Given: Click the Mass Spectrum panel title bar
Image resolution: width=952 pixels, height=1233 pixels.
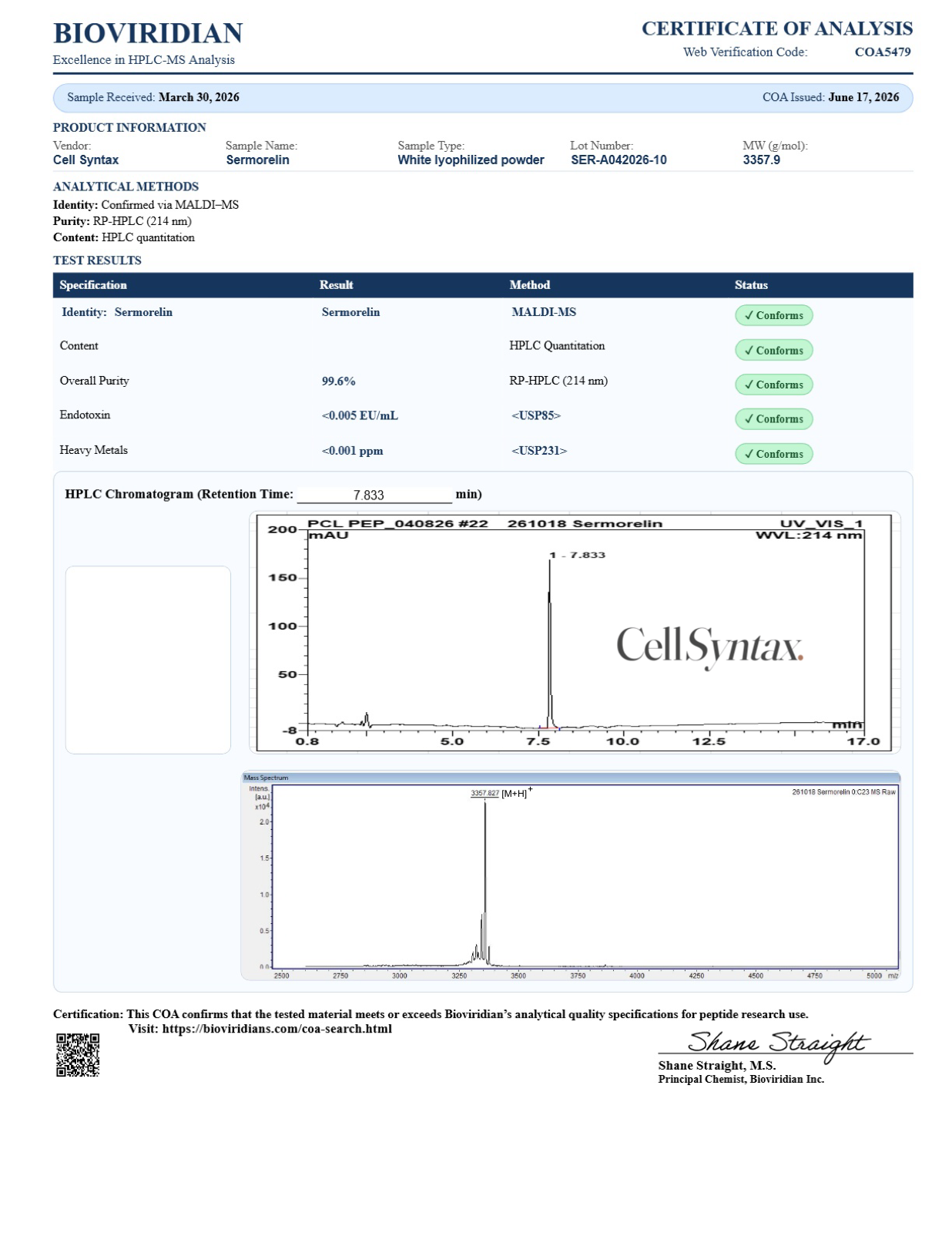Looking at the screenshot, I should [x=570, y=778].
